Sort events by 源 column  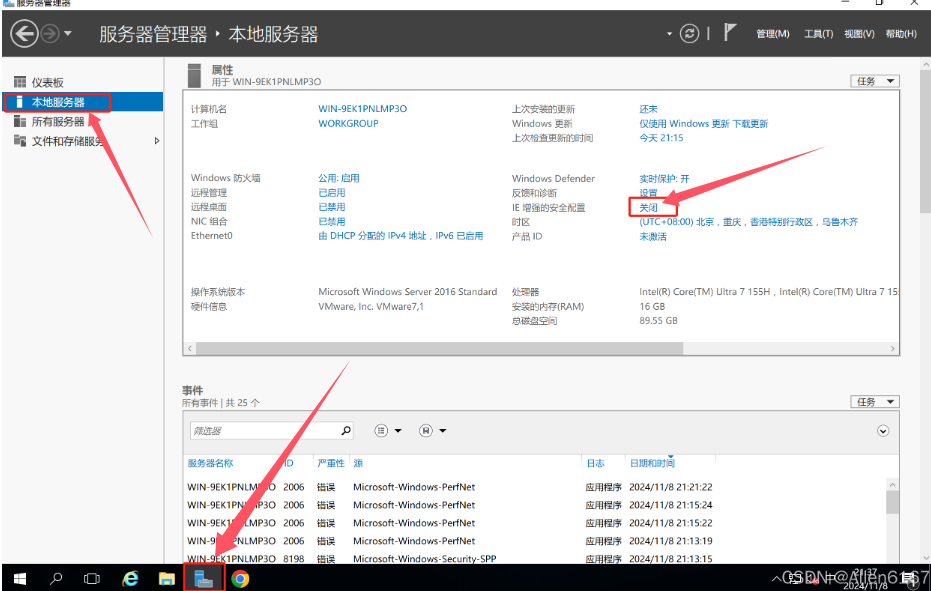tap(358, 463)
